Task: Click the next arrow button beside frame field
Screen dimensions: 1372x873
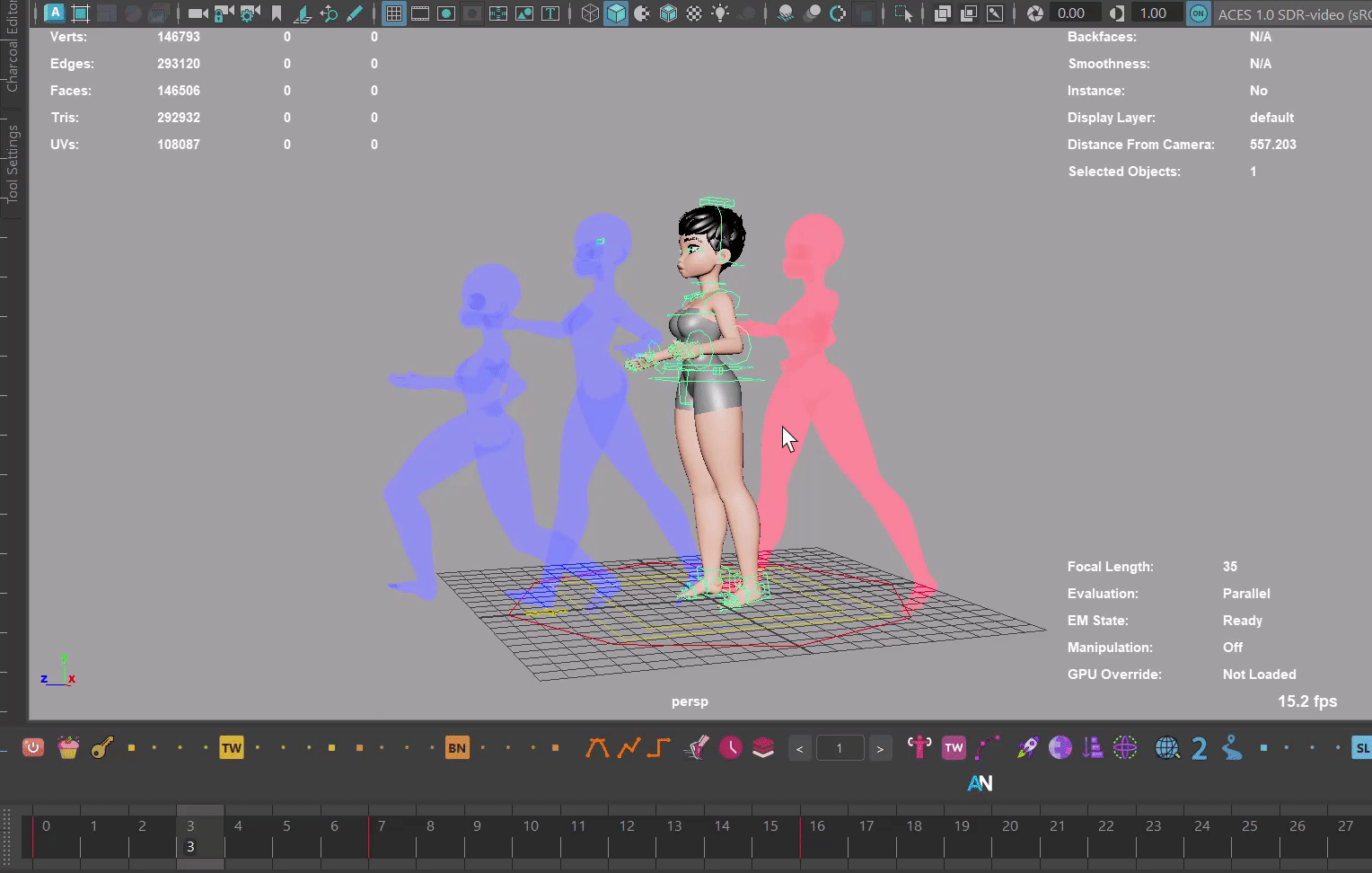Action: coord(880,748)
